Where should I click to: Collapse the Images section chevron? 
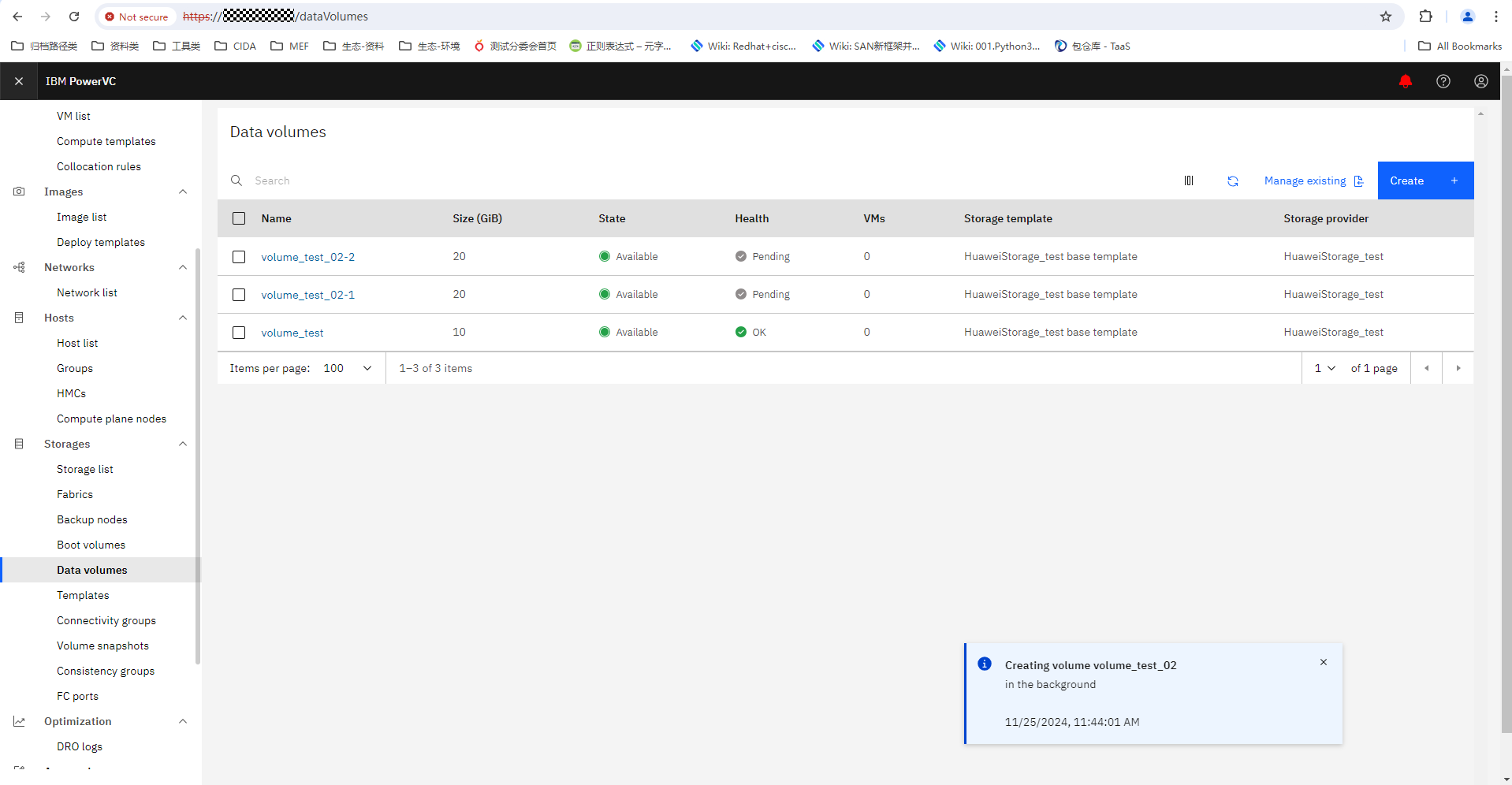point(183,192)
